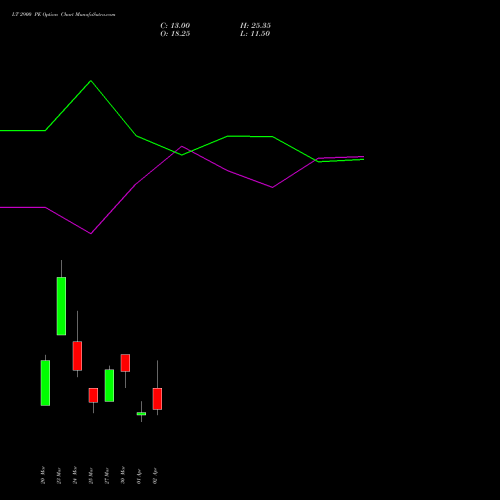This screenshot has height=500, width=500.
Task: Click the red candlestick for 30 Mar
Action: [x=125, y=363]
